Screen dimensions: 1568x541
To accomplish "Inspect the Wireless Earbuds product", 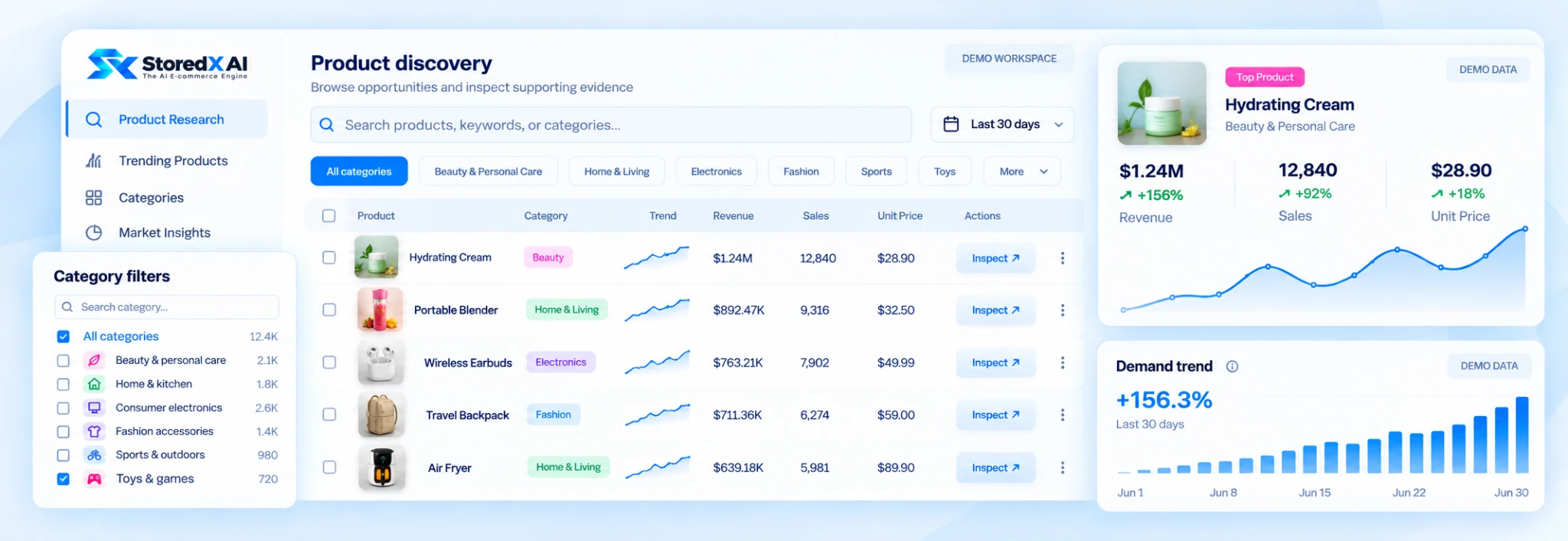I will coord(995,362).
